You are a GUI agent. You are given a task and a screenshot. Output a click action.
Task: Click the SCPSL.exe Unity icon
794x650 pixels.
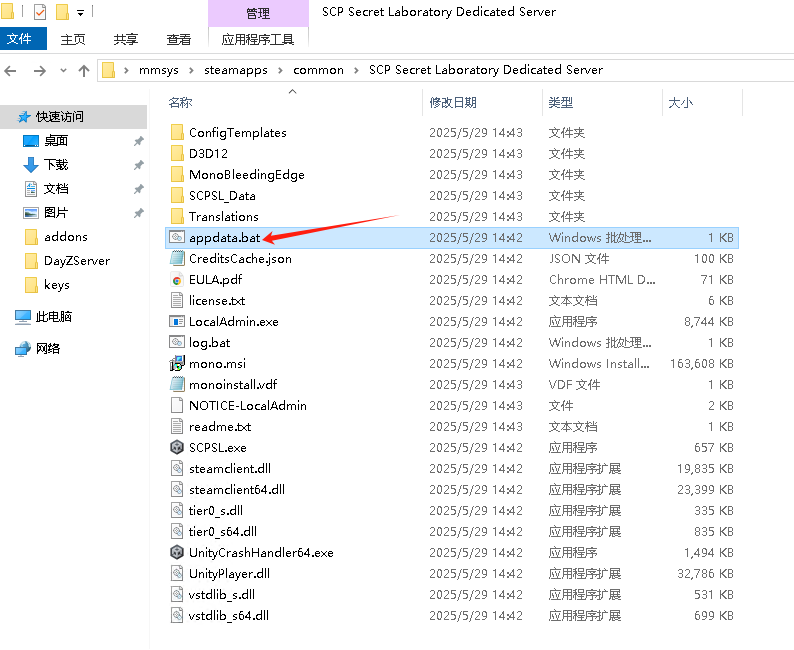(x=177, y=448)
